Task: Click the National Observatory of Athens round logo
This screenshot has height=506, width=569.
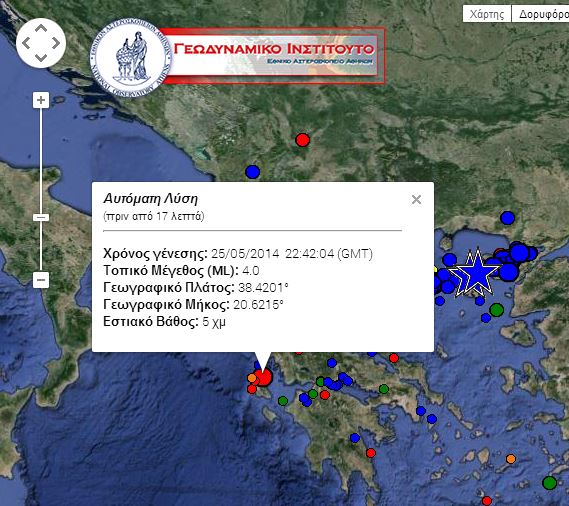Action: [x=130, y=58]
